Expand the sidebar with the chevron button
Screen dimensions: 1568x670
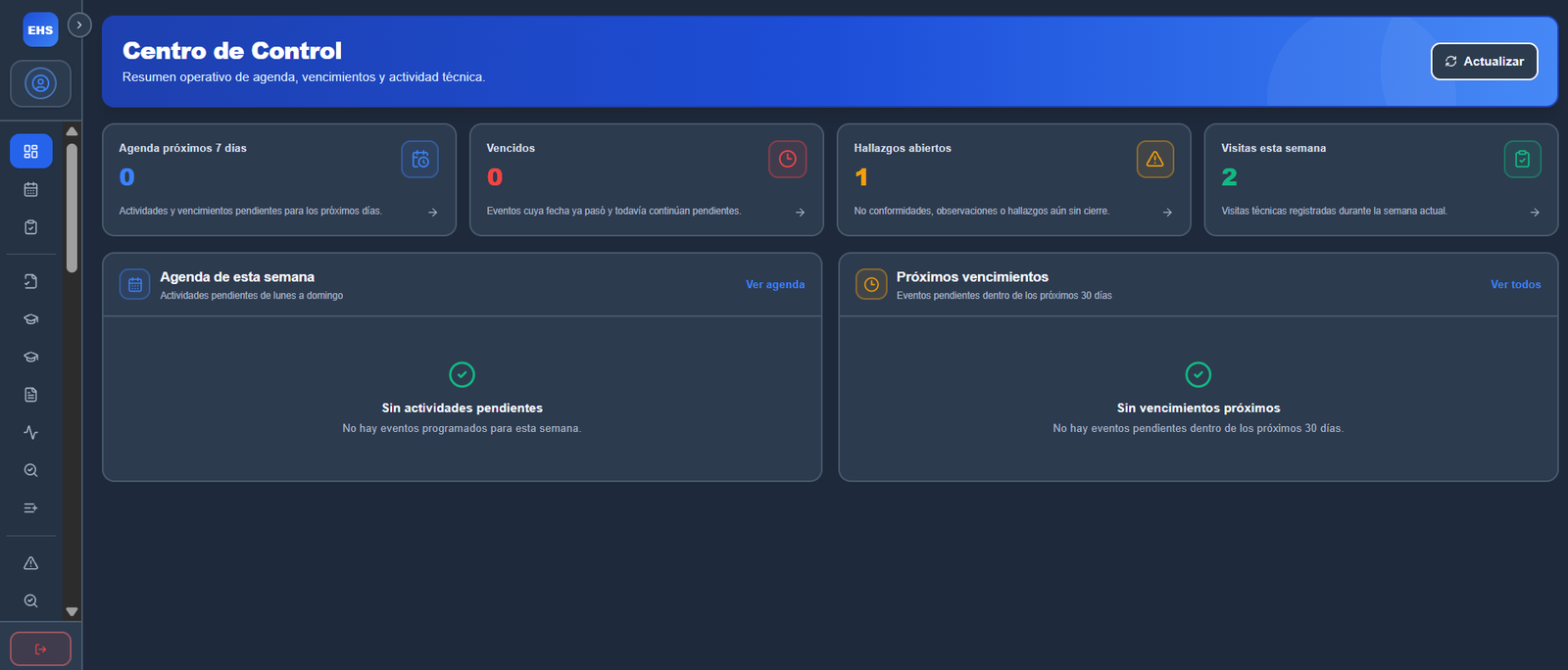point(79,24)
